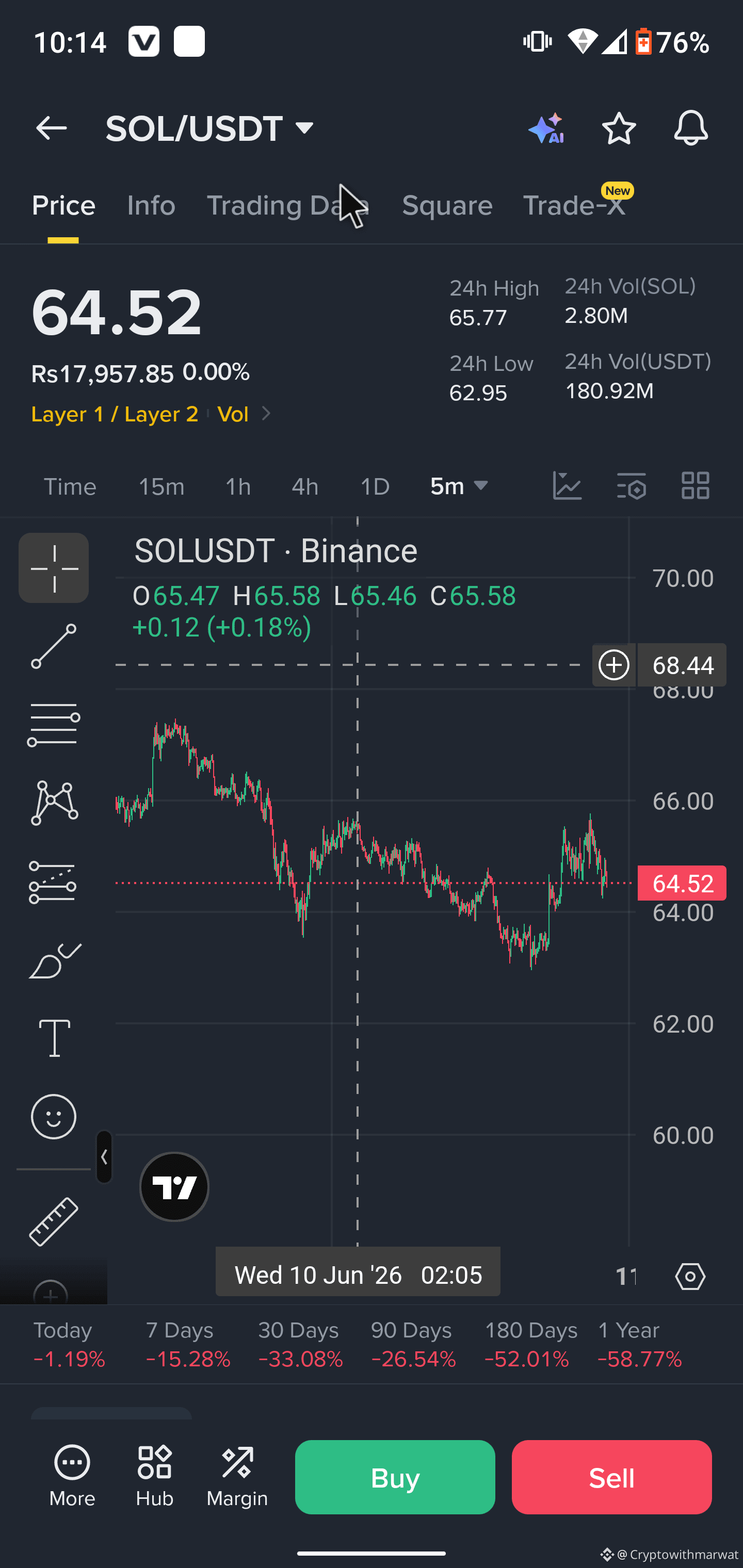Select the 15m chart interval
743x1568 pixels.
pos(161,486)
